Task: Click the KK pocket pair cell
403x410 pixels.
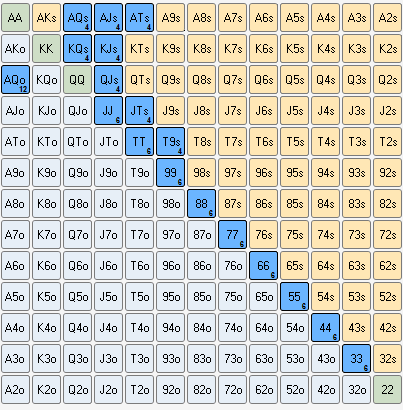Action: click(46, 49)
